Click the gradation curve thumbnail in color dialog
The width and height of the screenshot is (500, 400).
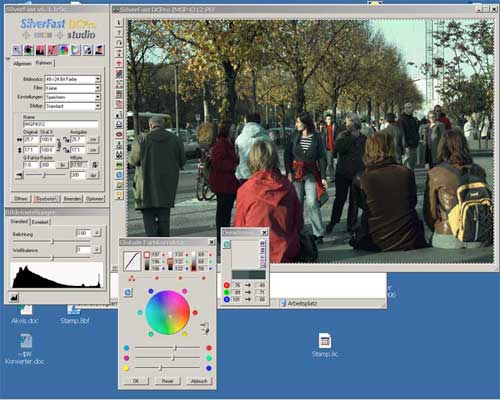[x=133, y=261]
